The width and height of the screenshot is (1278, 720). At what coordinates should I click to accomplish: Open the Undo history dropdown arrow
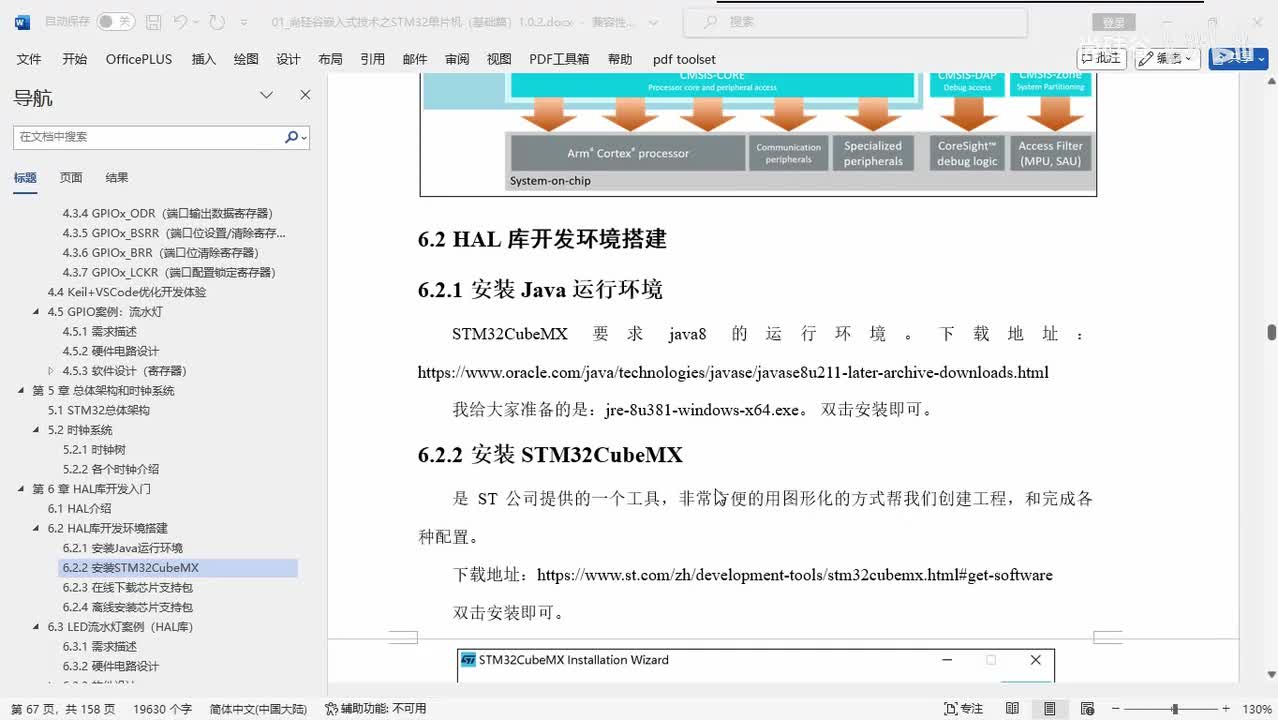point(197,21)
